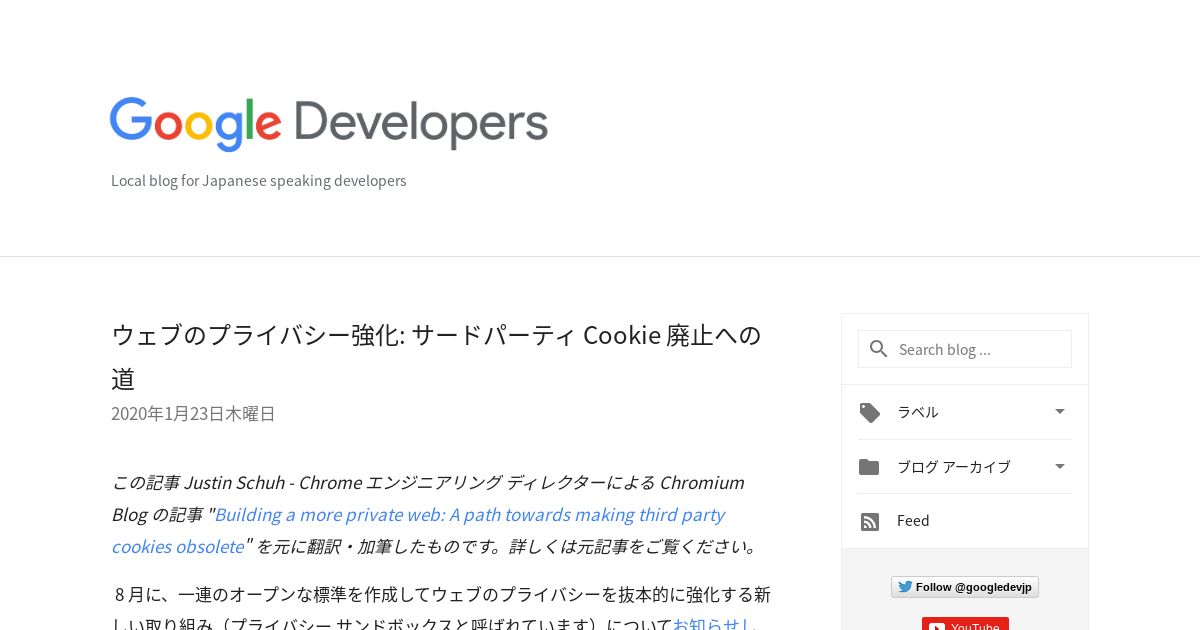Click the blog archive folder icon

pyautogui.click(x=869, y=467)
